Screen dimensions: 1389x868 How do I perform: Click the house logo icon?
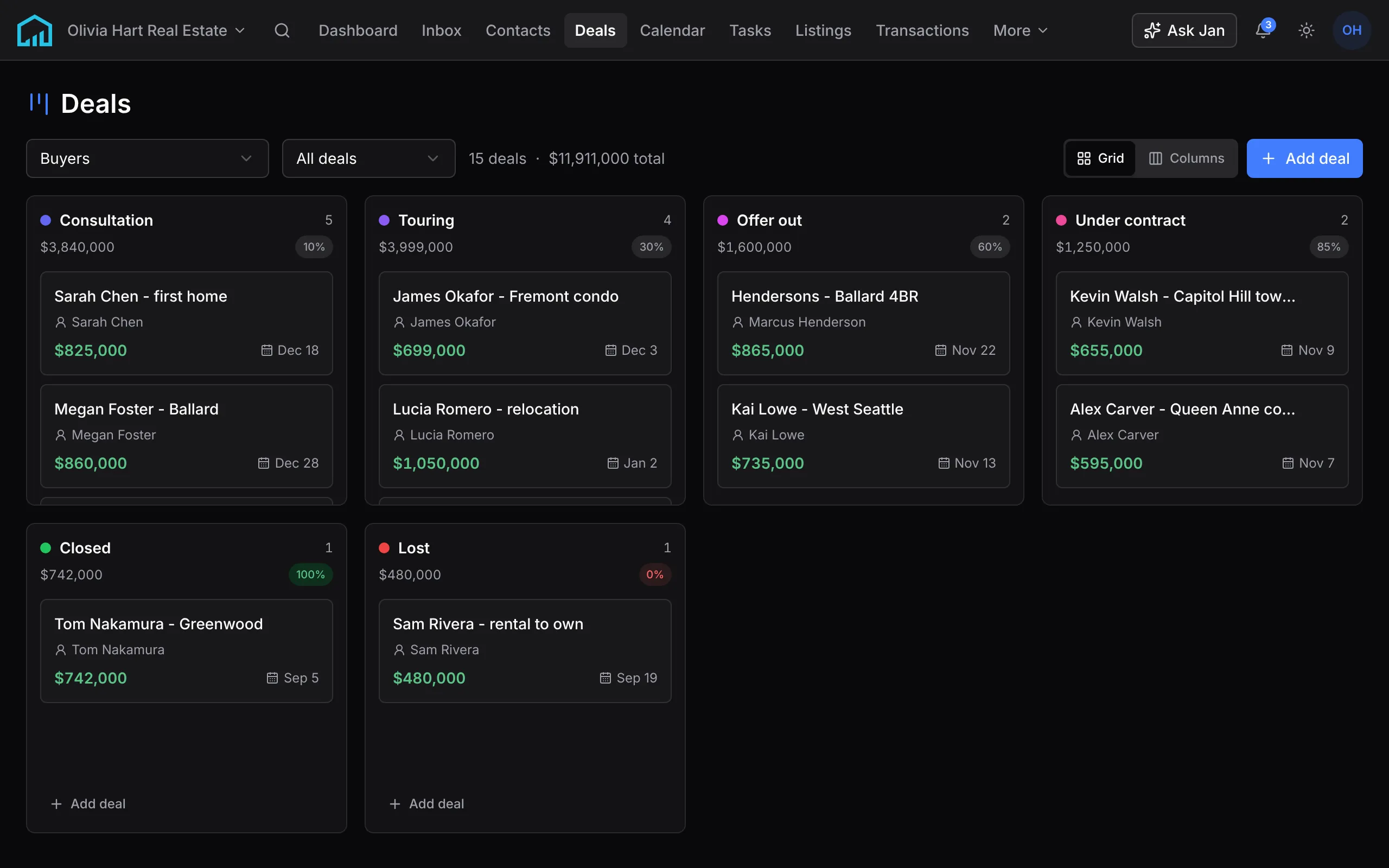(34, 30)
